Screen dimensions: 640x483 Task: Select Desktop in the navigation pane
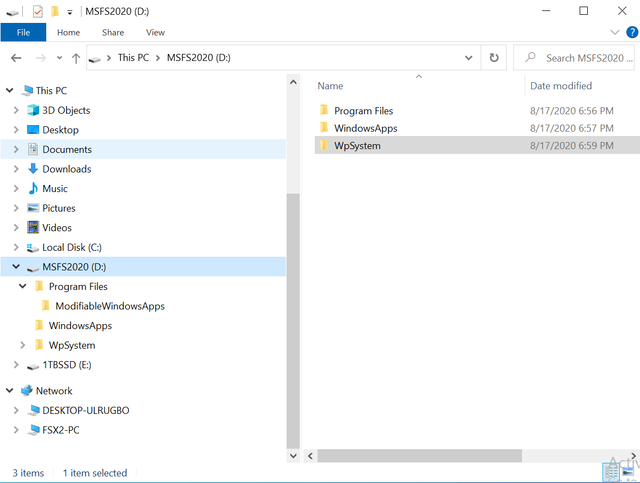[x=60, y=130]
